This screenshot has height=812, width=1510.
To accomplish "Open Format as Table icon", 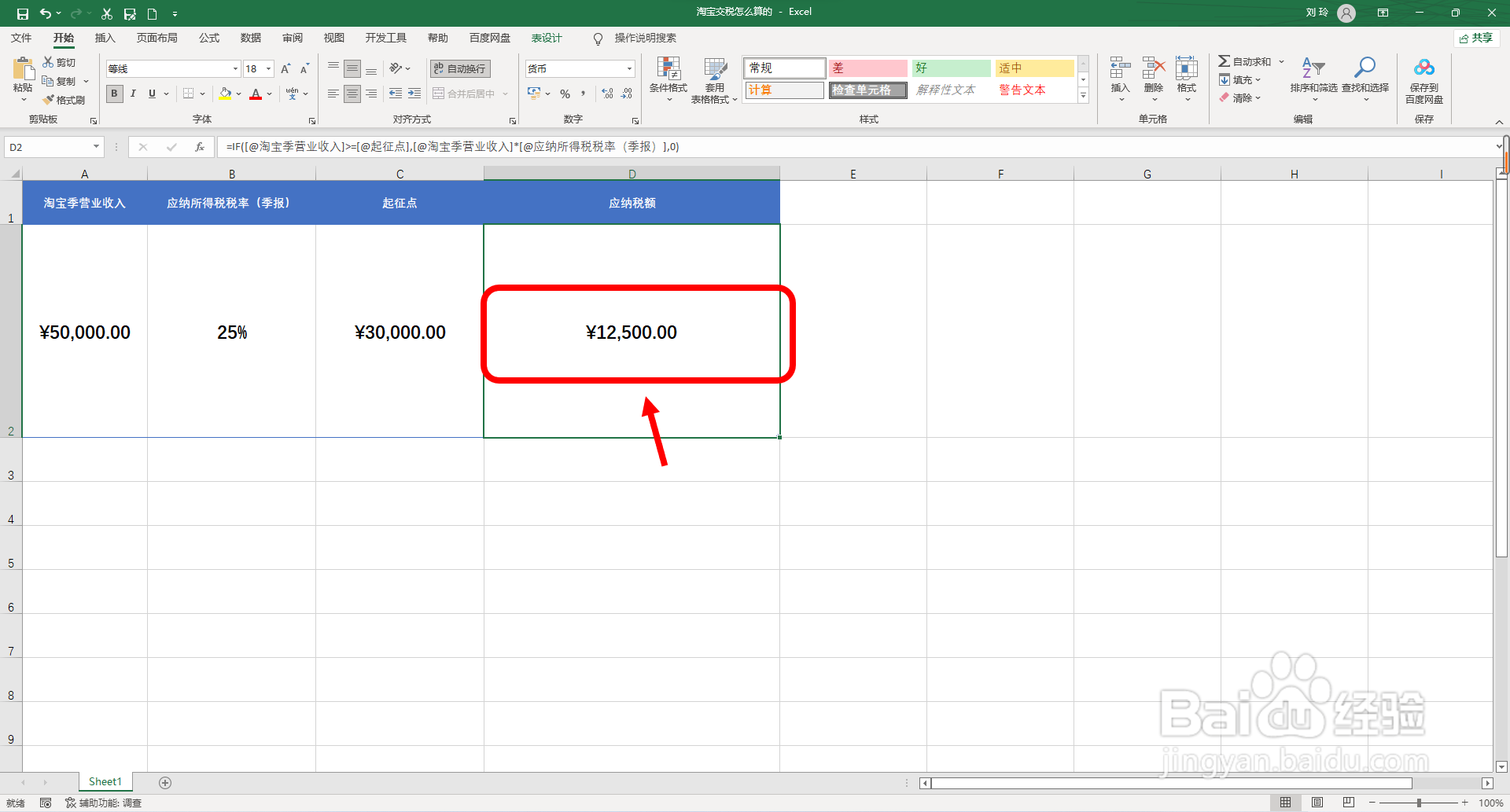I will tap(715, 69).
